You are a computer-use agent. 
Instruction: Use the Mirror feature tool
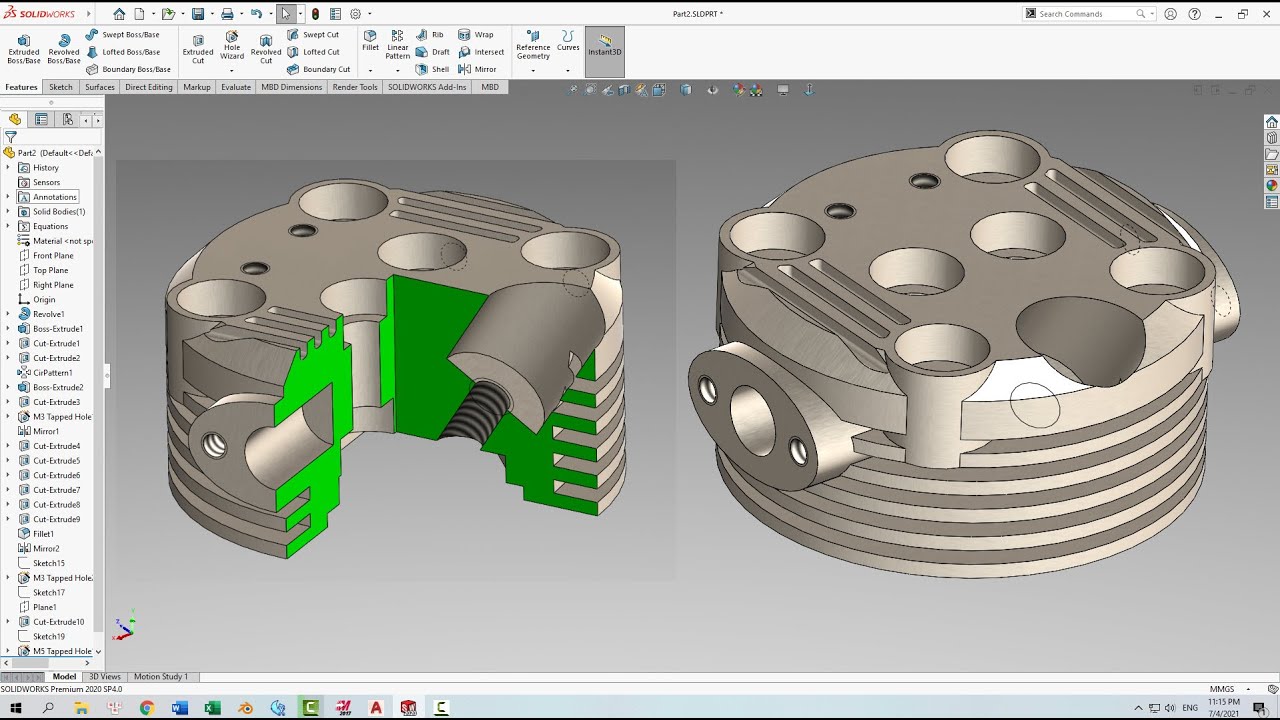tap(478, 69)
